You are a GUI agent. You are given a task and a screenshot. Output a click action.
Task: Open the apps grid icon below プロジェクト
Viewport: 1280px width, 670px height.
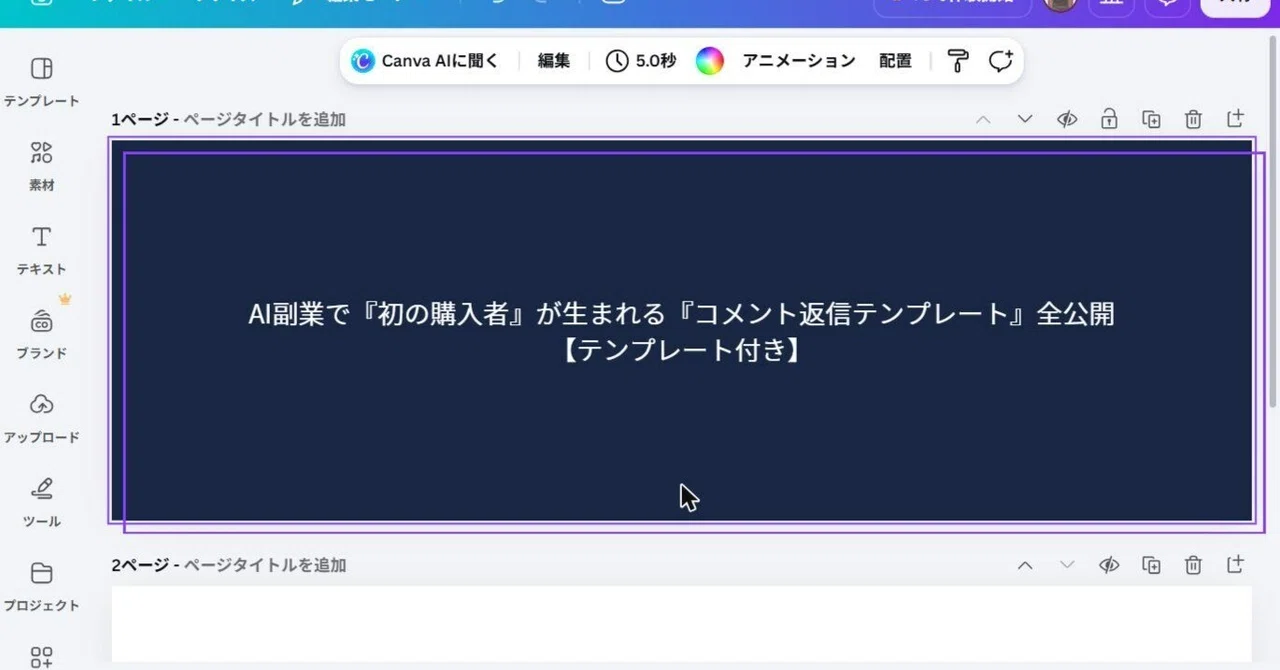click(41, 657)
